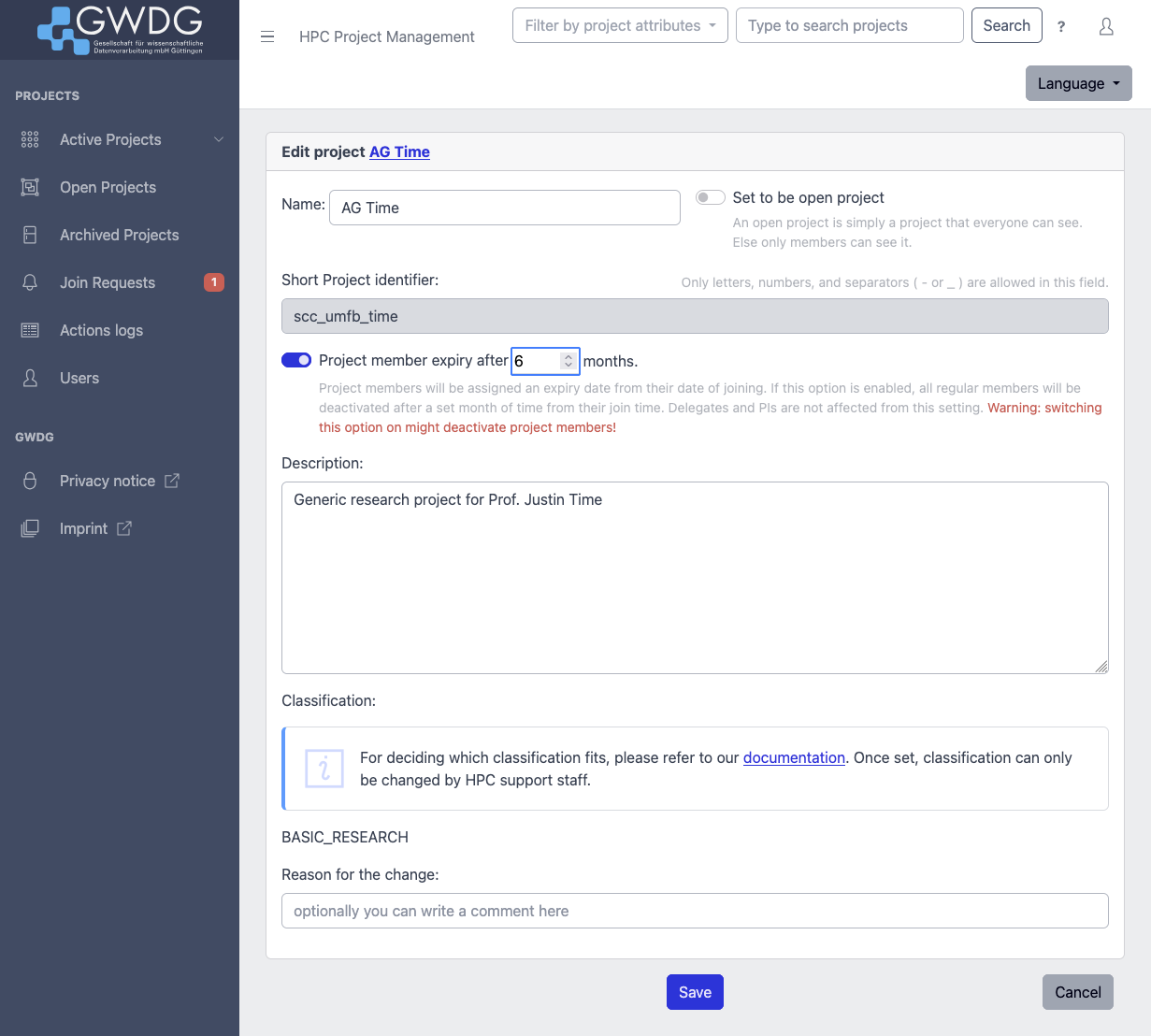This screenshot has width=1151, height=1036.
Task: Open the Filter by project attributes dropdown
Action: tap(620, 25)
